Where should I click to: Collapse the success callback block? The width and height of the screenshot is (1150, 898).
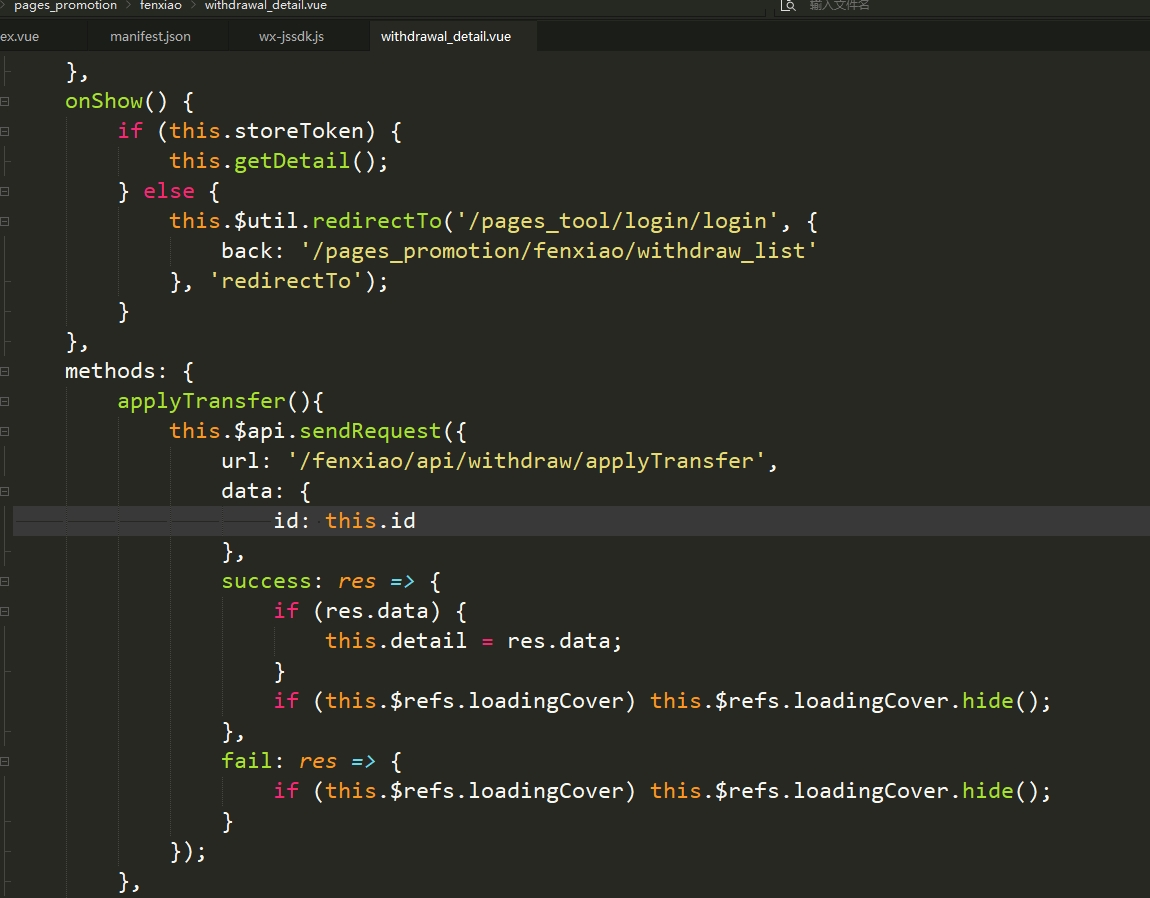6,581
